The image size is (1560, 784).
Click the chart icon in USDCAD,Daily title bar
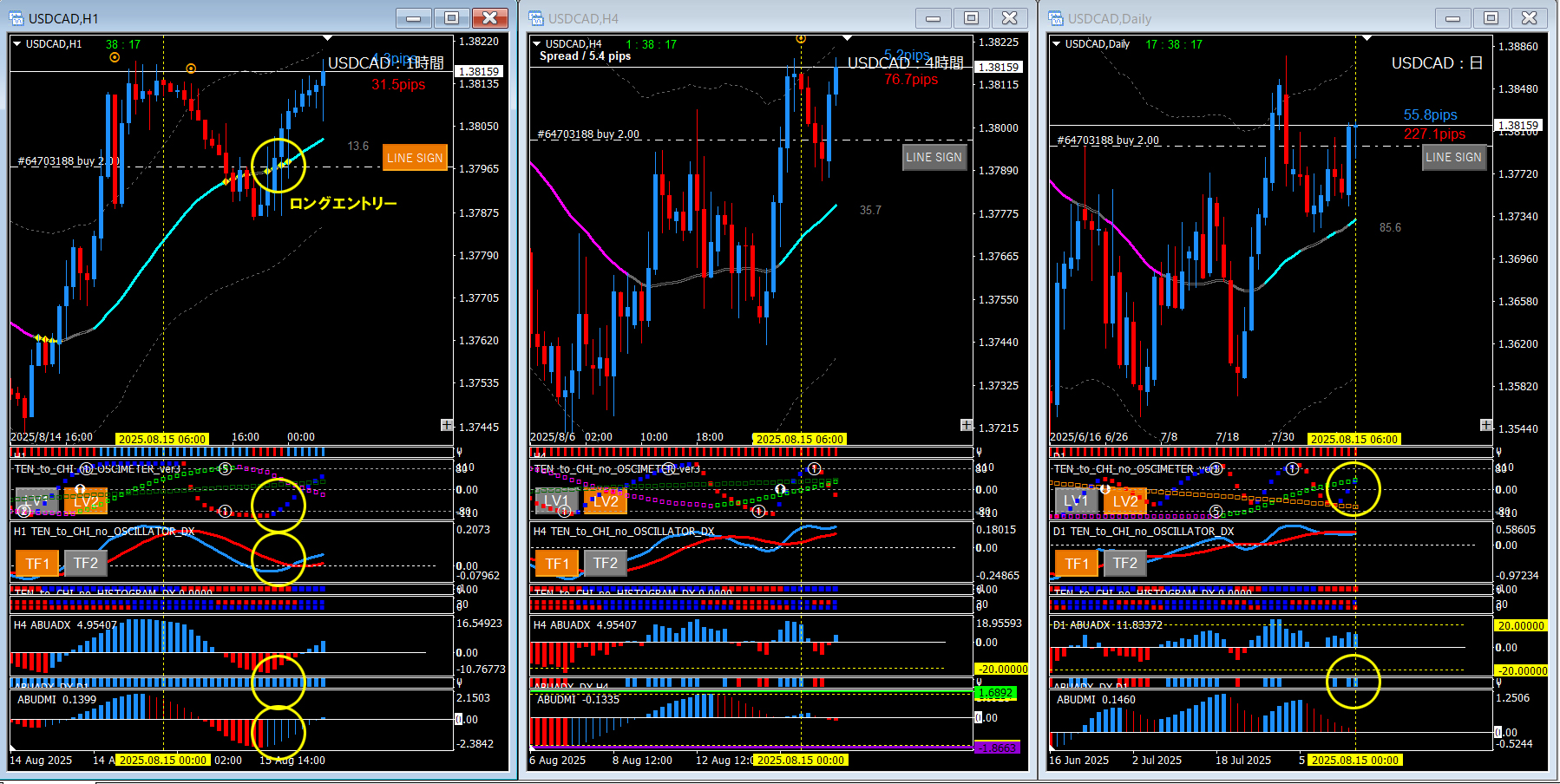coord(1056,18)
